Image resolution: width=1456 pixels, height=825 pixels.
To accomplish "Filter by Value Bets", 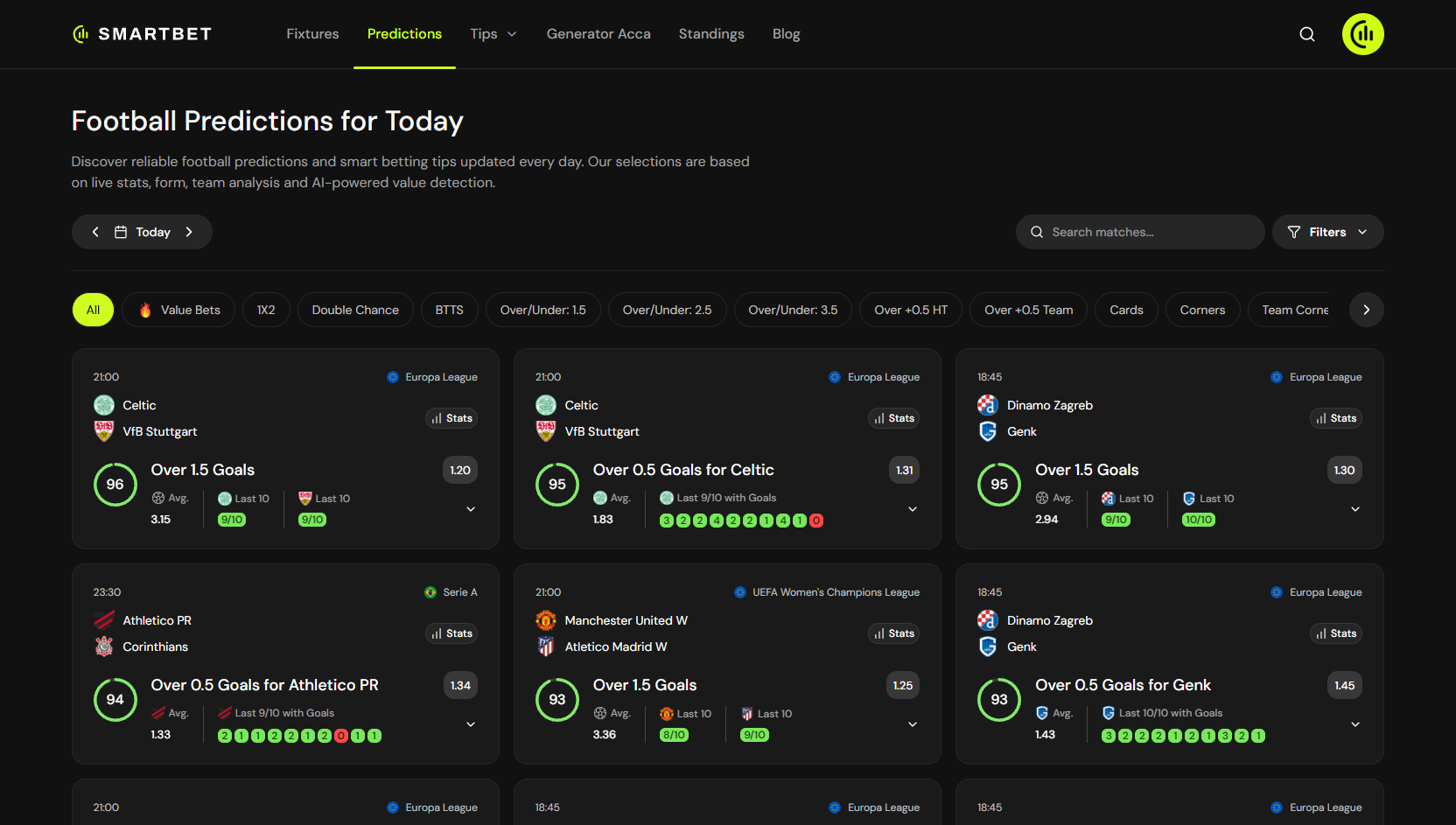I will pyautogui.click(x=178, y=310).
